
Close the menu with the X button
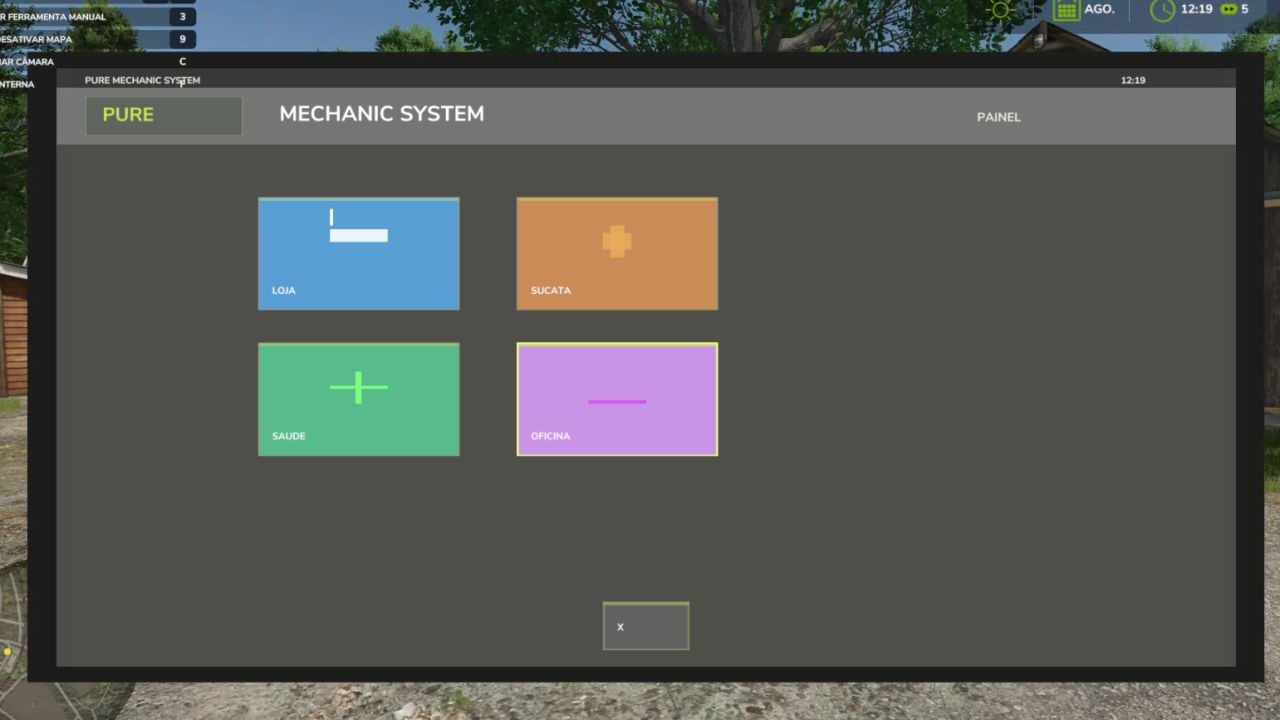tap(645, 625)
